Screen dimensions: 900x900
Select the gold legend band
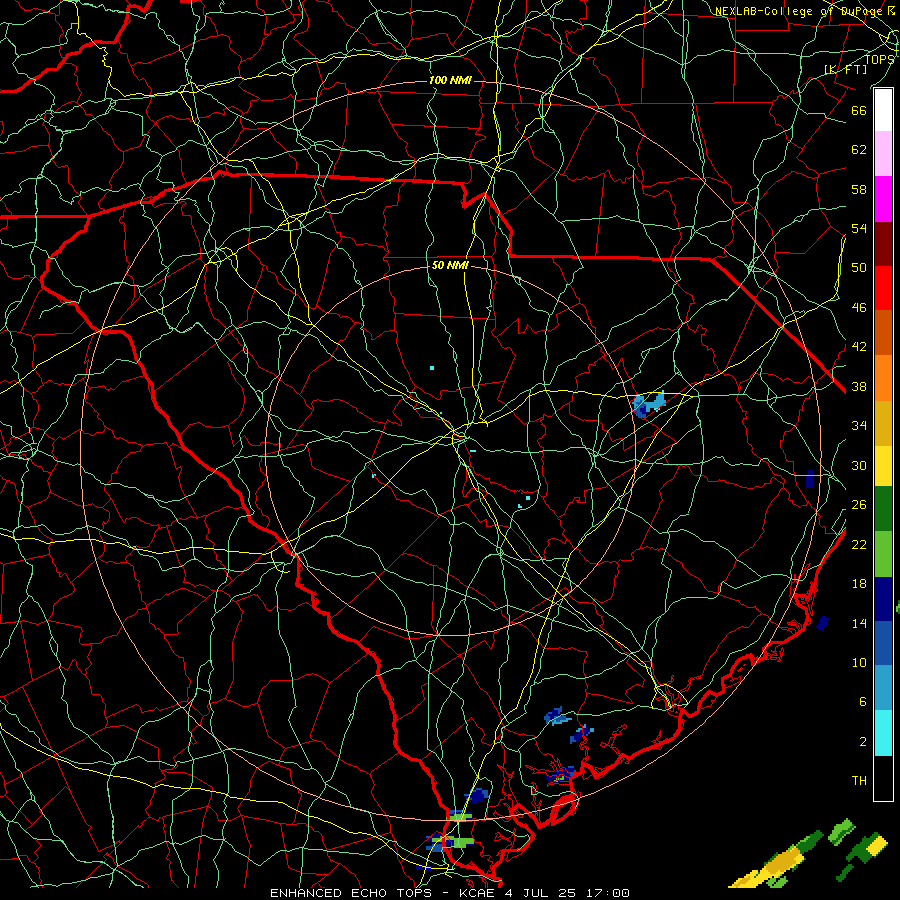883,423
